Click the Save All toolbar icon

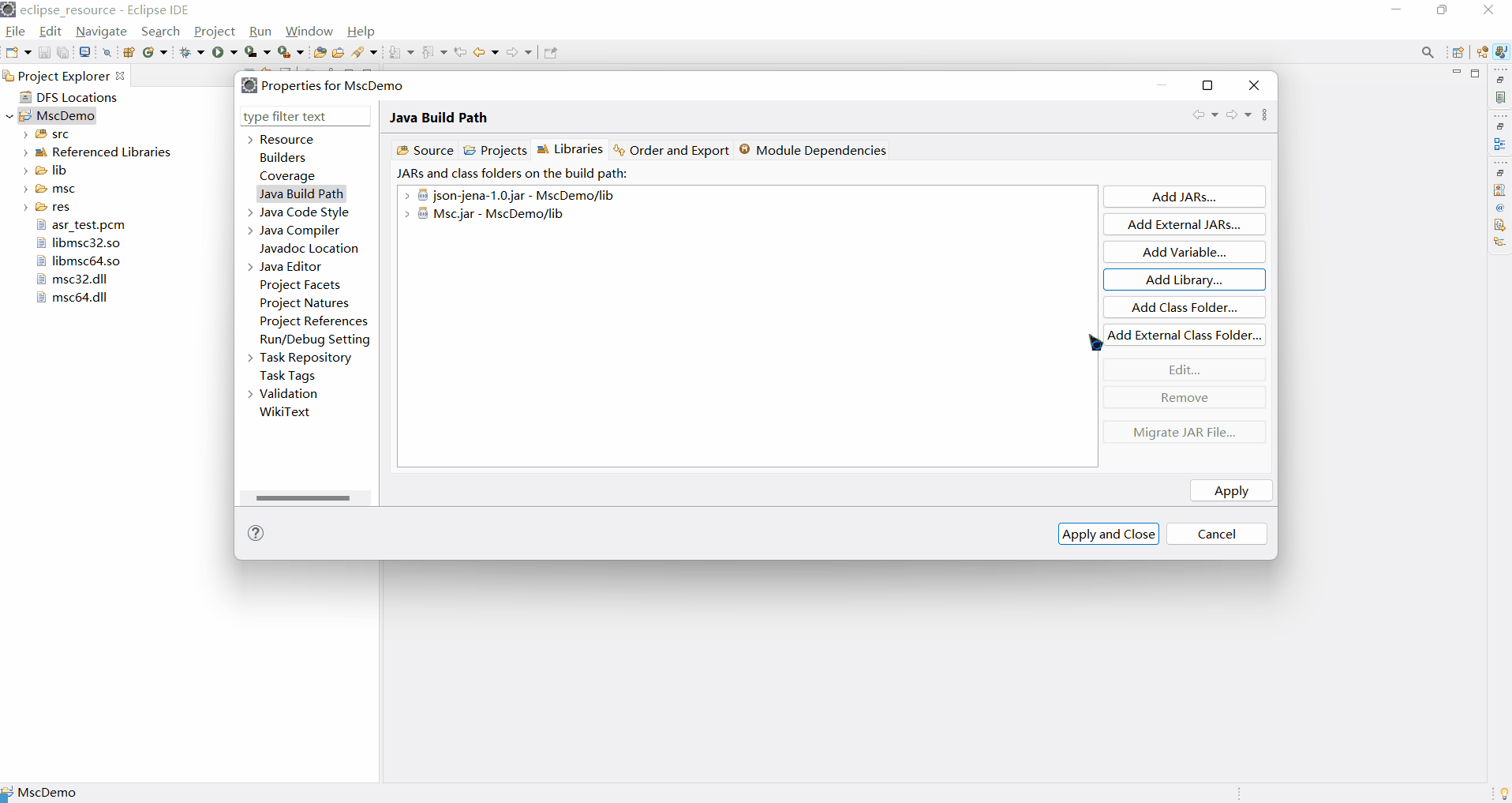pos(63,52)
